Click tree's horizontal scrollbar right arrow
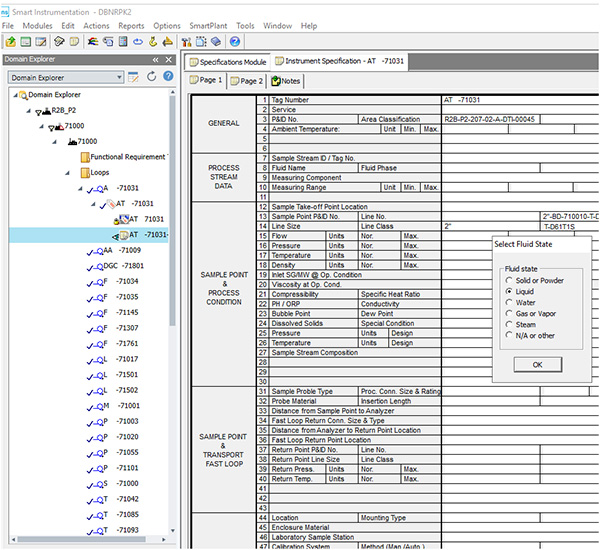600x550 pixels. (x=164, y=540)
